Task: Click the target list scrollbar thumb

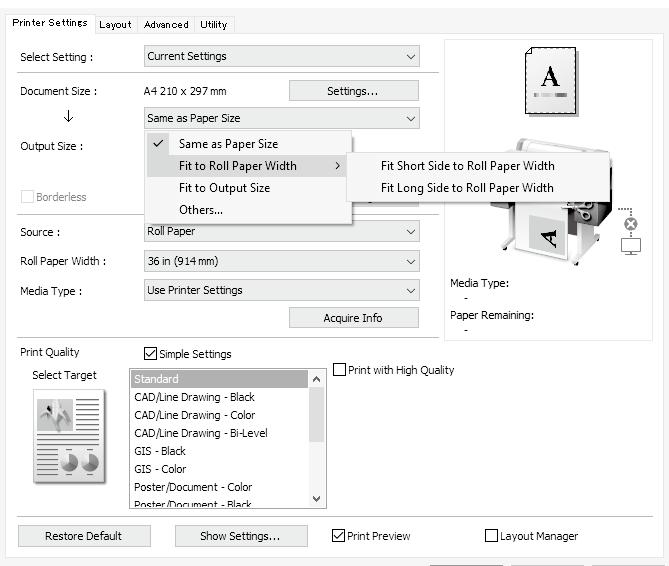Action: click(x=317, y=415)
